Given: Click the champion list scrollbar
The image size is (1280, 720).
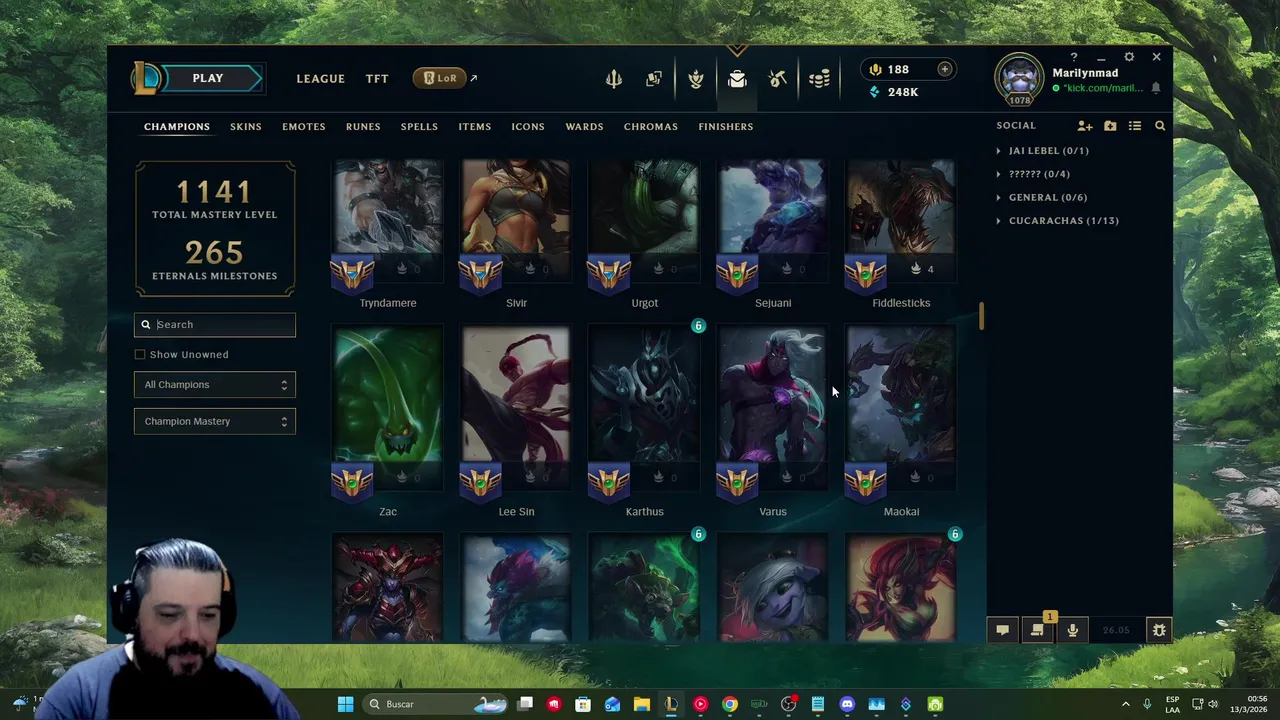Looking at the screenshot, I should point(982,316).
